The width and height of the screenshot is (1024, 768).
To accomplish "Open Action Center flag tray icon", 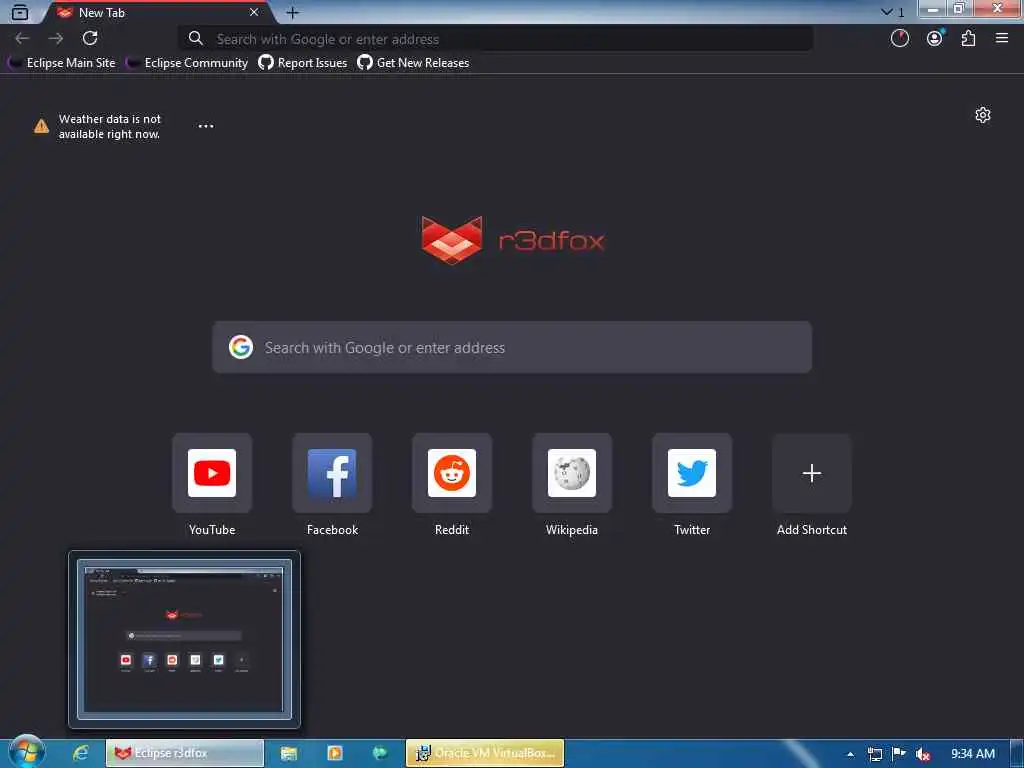I will click(899, 754).
